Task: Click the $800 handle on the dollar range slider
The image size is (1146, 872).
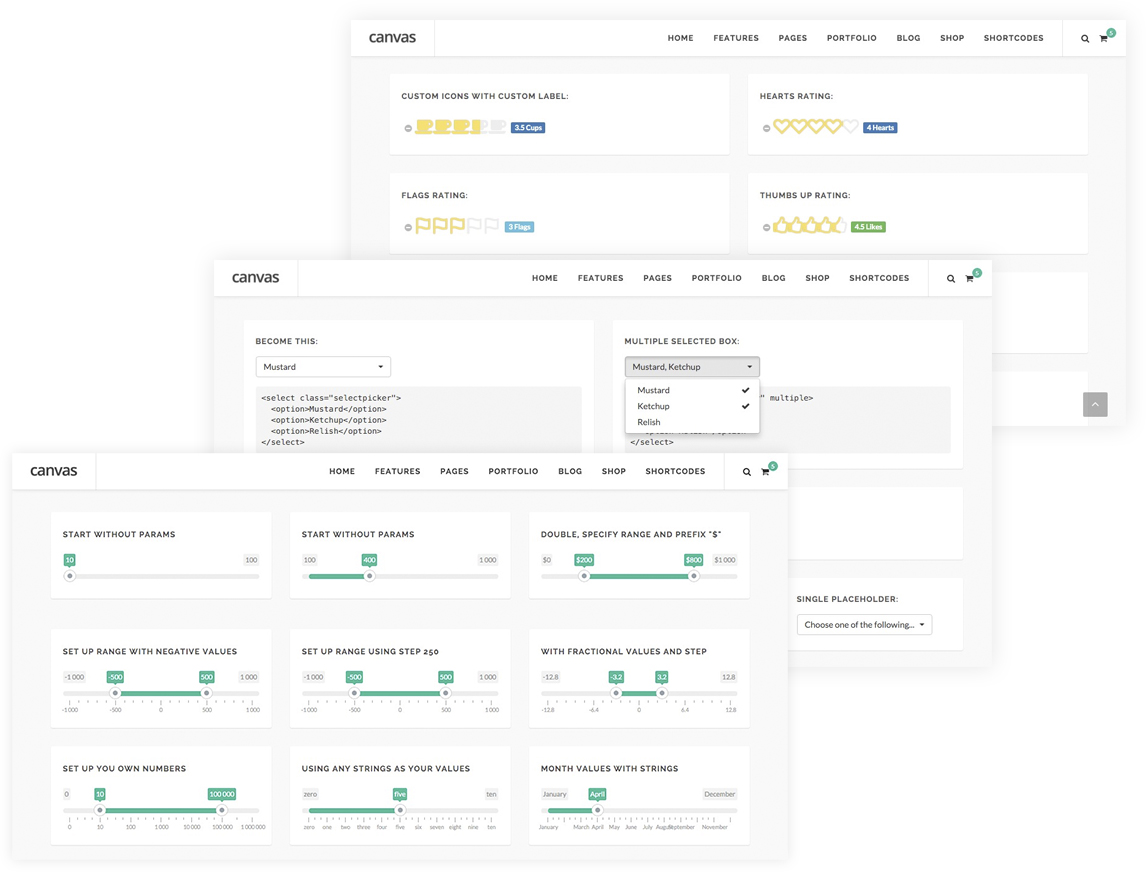Action: (x=693, y=576)
